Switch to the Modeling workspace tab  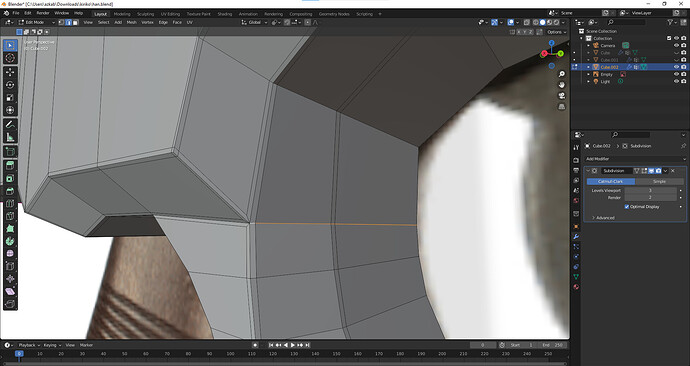point(122,14)
